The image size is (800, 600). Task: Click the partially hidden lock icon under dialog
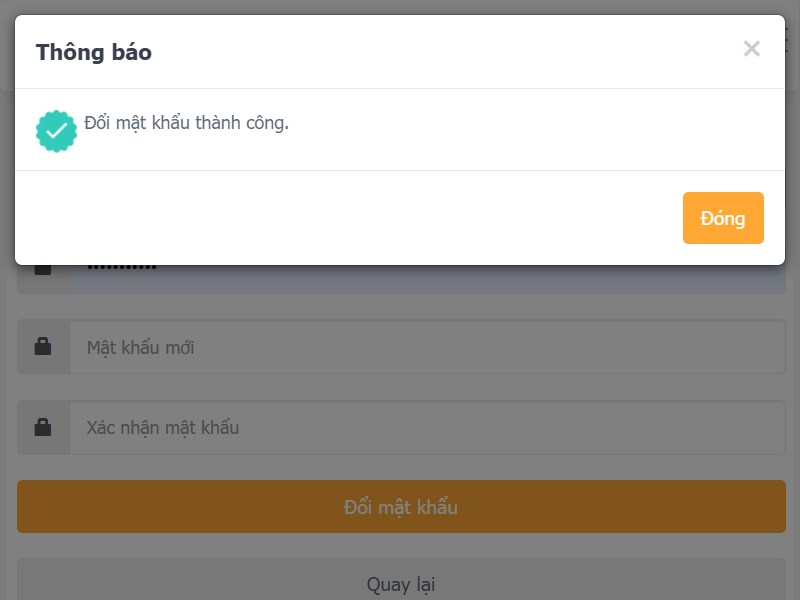point(43,270)
